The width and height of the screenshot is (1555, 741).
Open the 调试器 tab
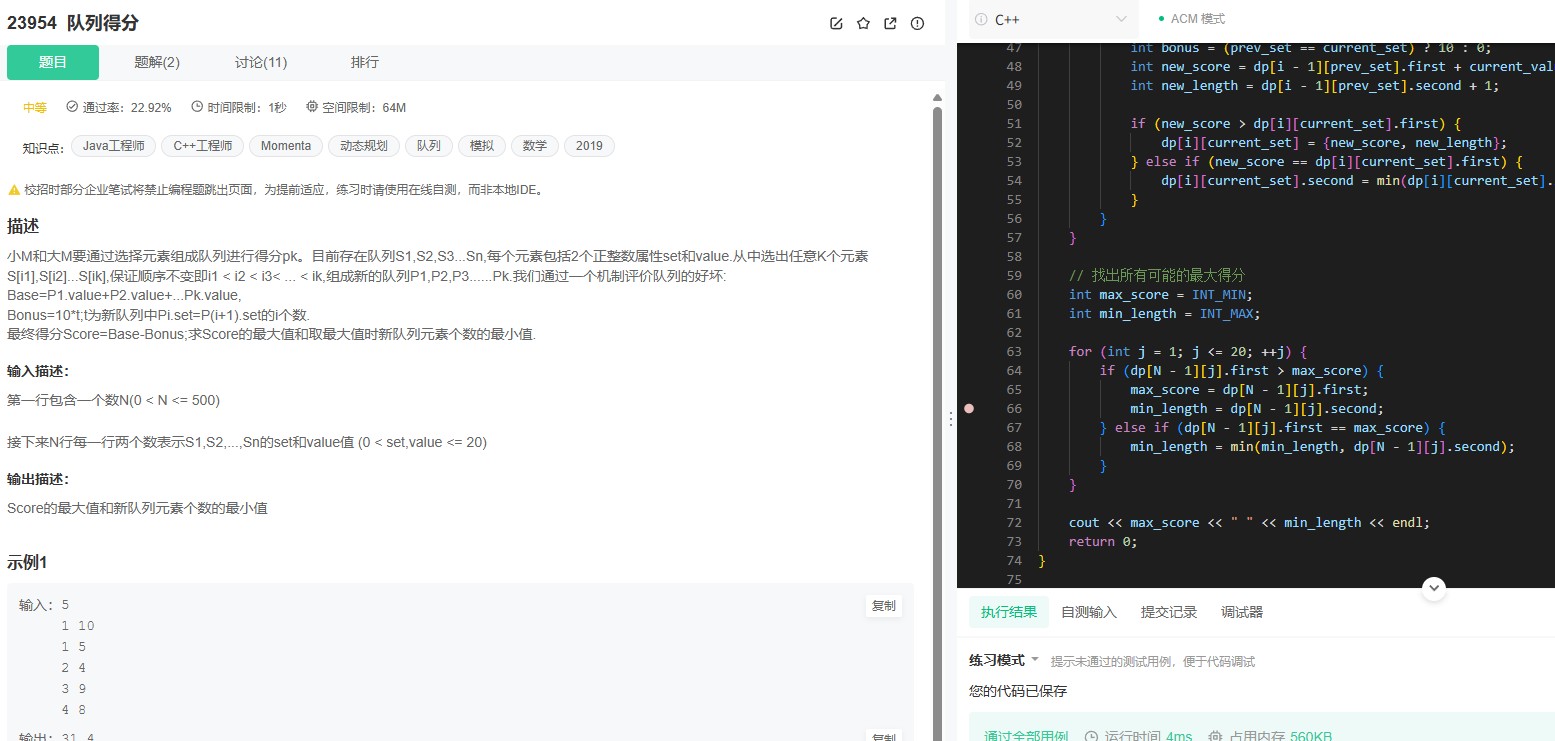pos(1241,611)
